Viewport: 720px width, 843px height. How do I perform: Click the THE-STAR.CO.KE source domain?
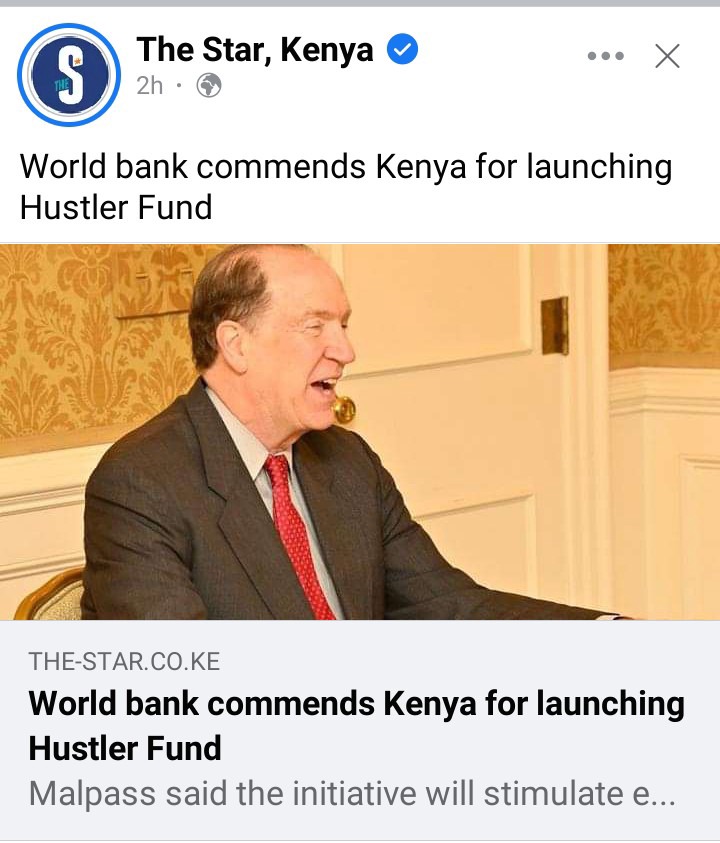tap(124, 661)
